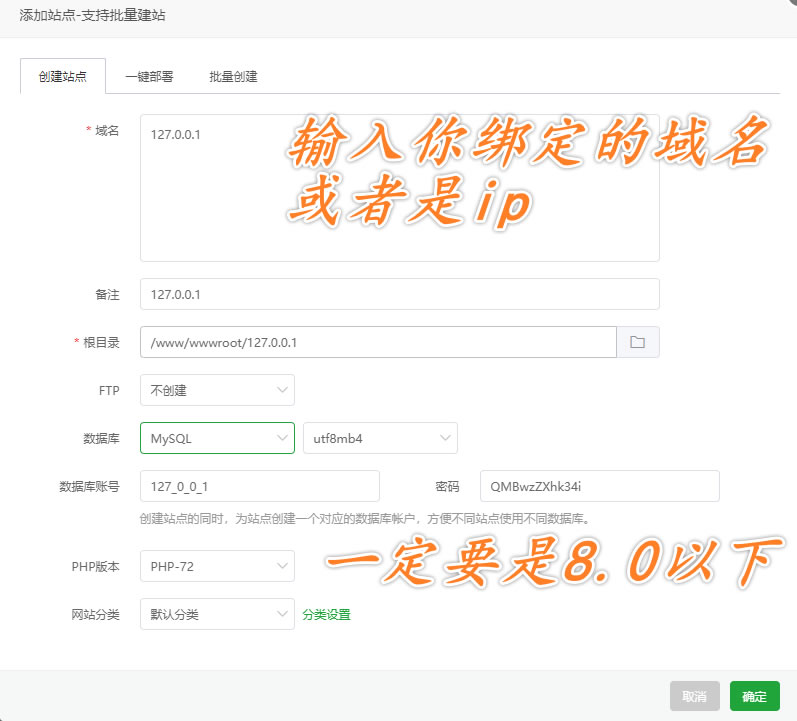This screenshot has height=721, width=797.
Task: Focus the 备注 input field
Action: coord(399,294)
